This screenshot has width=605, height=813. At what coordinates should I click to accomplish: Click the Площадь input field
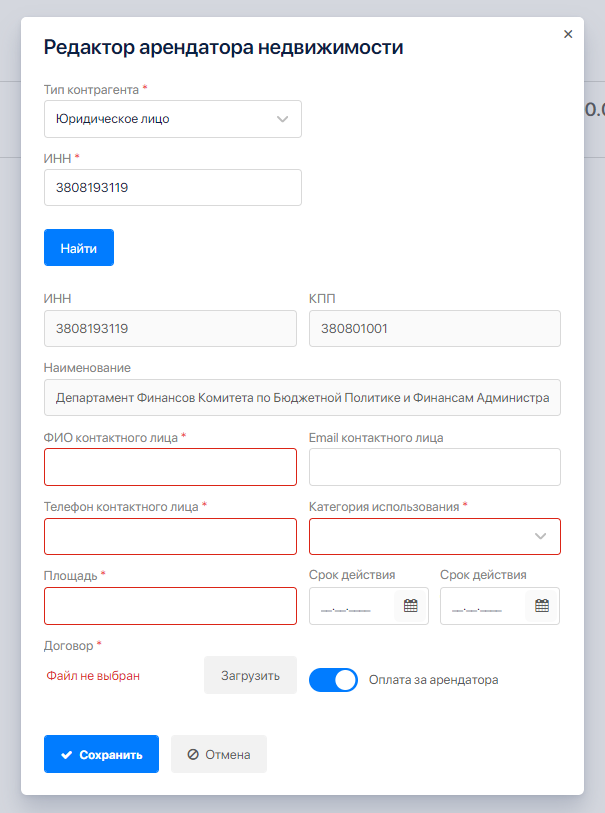(x=171, y=606)
